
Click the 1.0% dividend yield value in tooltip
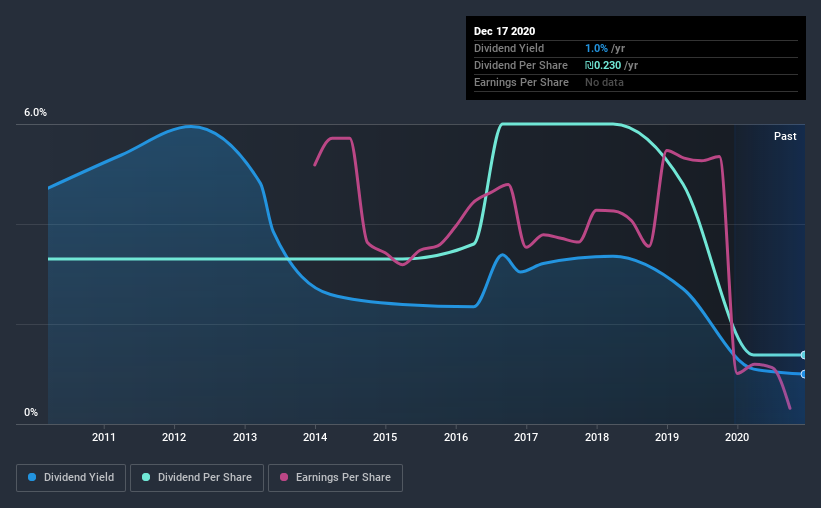tap(596, 48)
